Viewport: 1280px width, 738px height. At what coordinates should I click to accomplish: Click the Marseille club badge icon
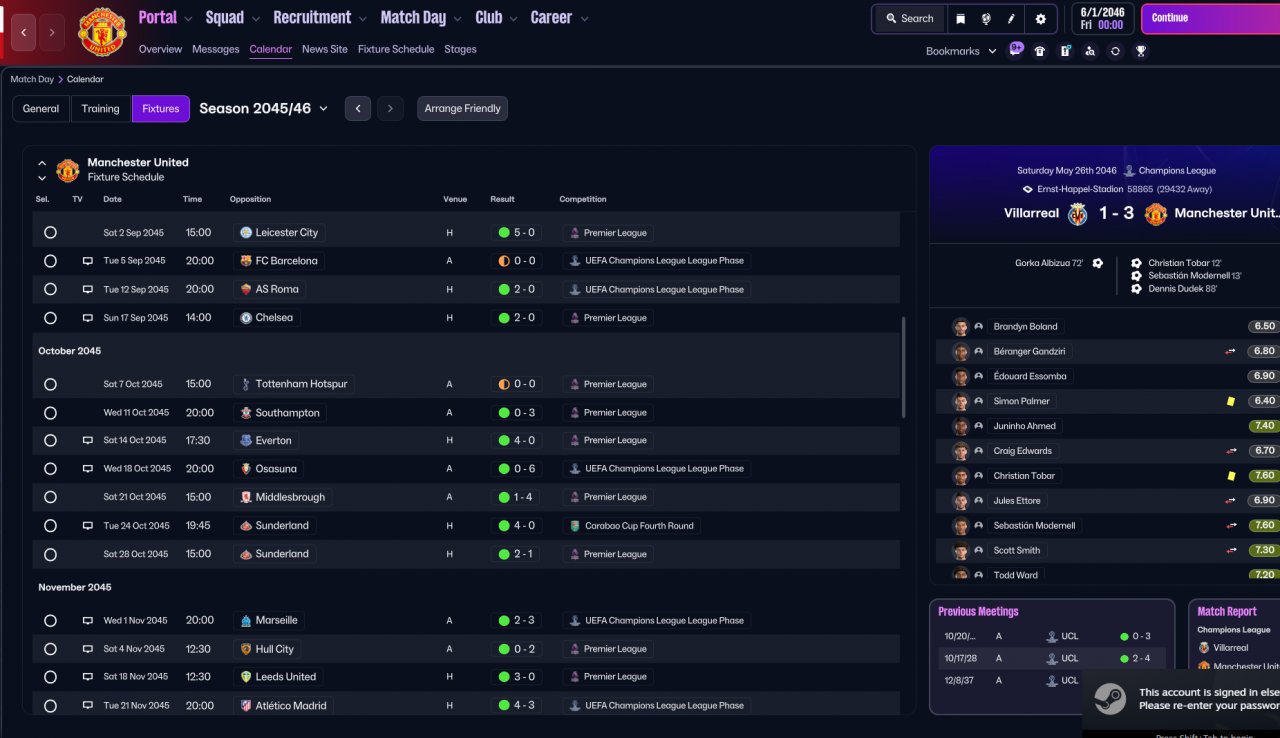point(246,620)
